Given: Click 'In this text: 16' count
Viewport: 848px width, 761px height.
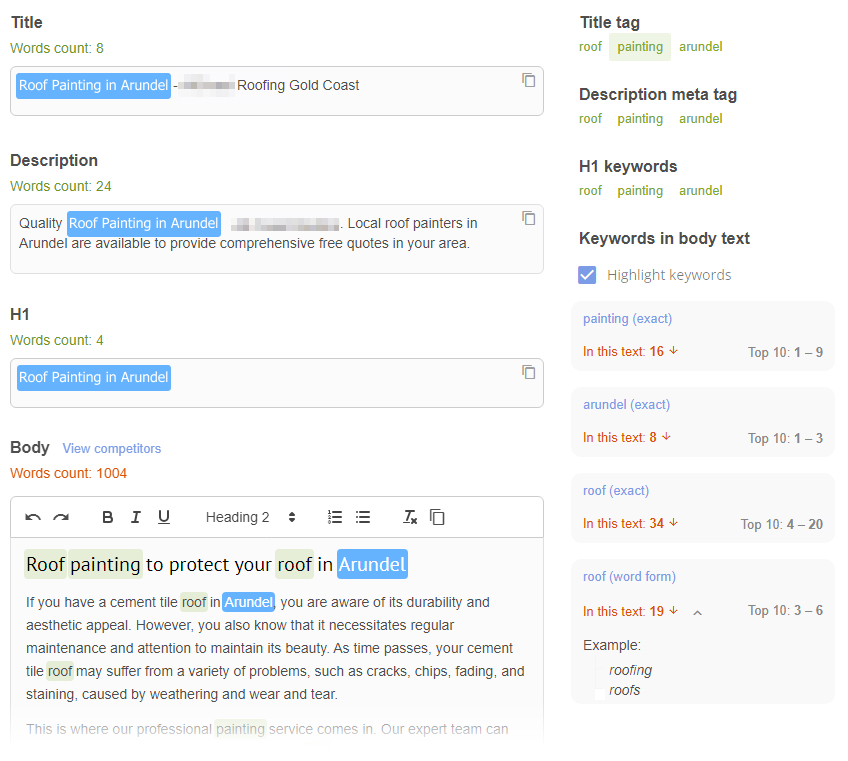Looking at the screenshot, I should click(x=623, y=352).
